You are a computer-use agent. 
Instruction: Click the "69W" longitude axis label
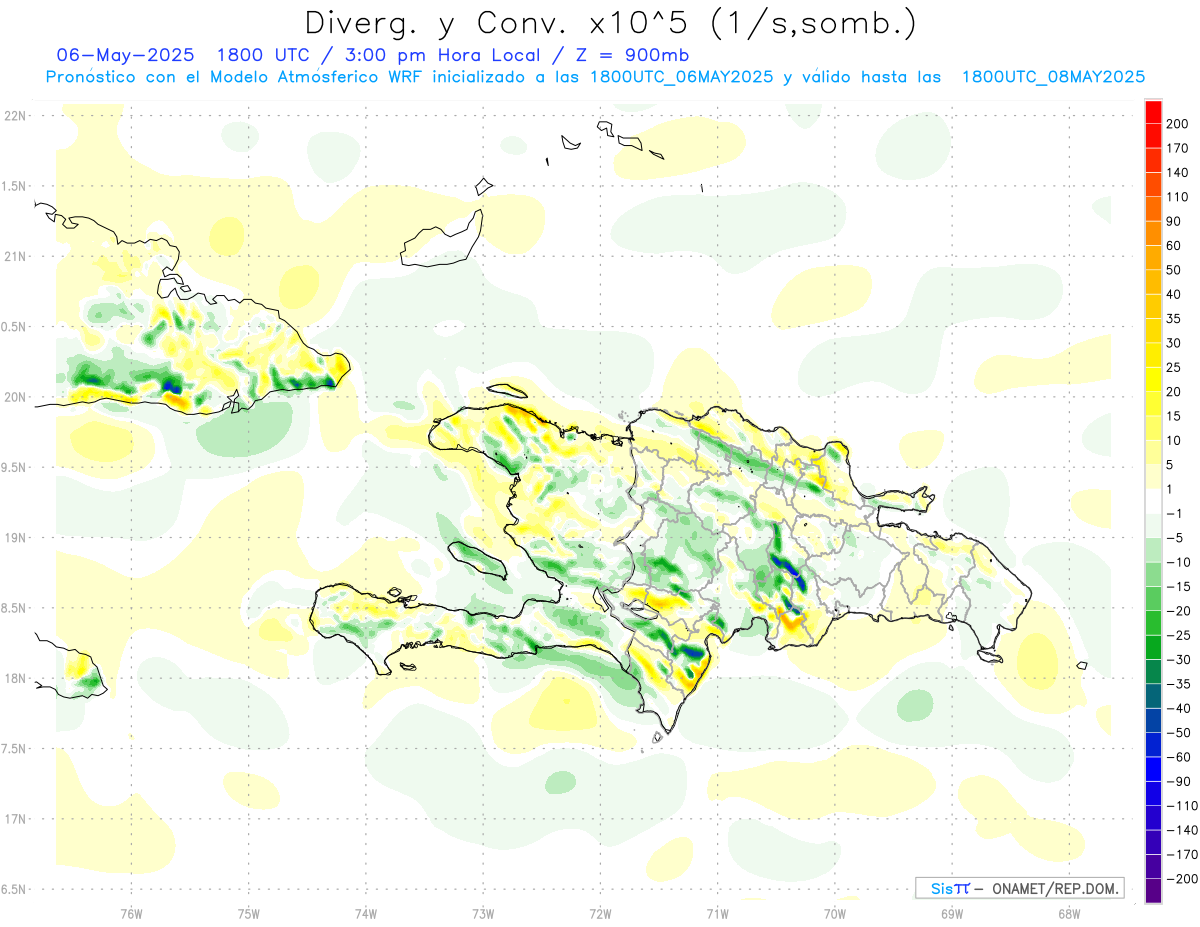click(951, 913)
